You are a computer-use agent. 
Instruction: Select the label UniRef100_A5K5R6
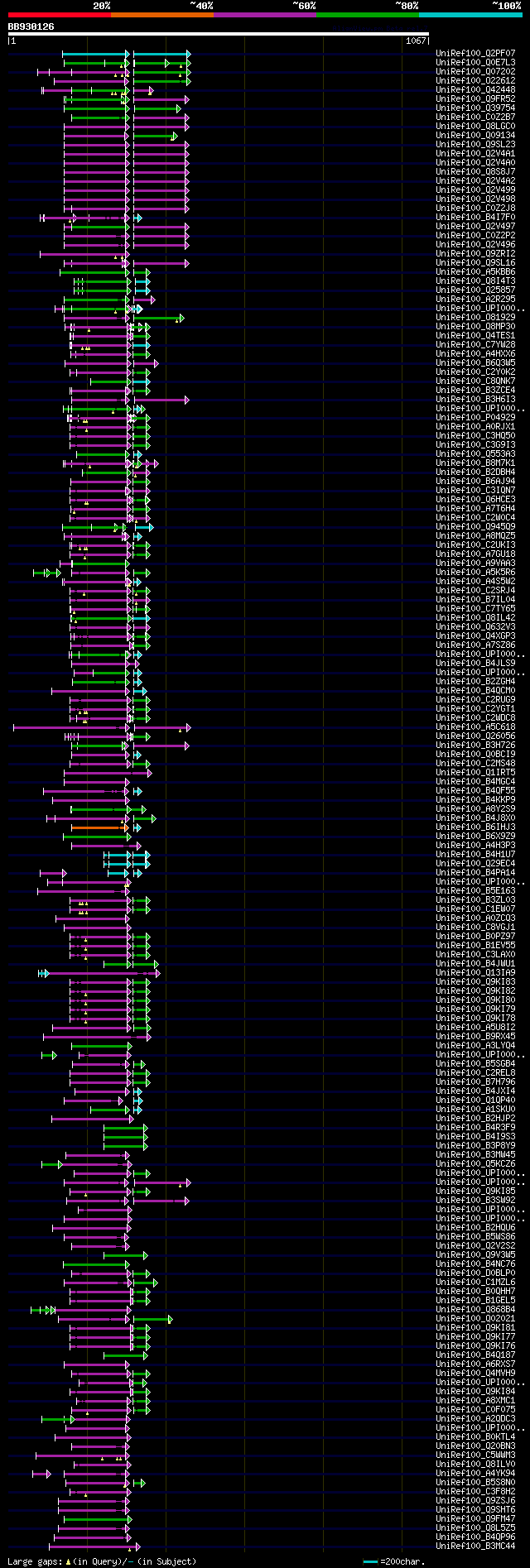(475, 573)
